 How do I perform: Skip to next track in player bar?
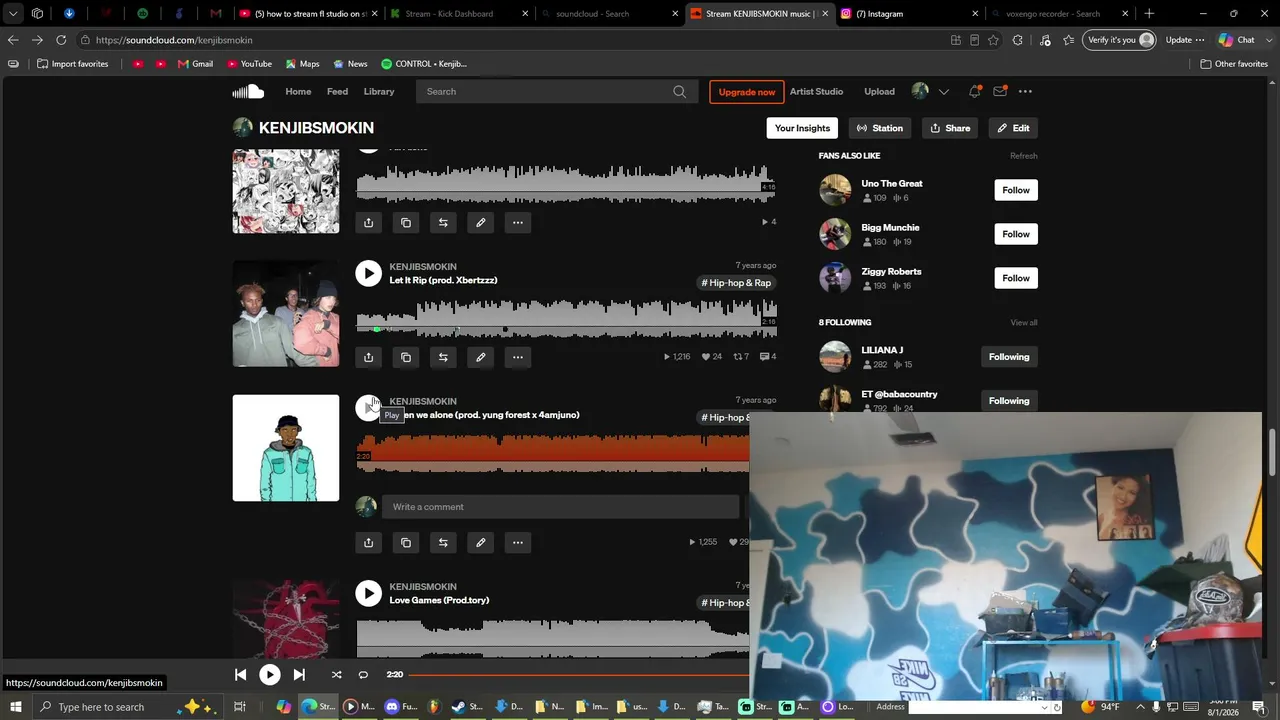pyautogui.click(x=299, y=675)
